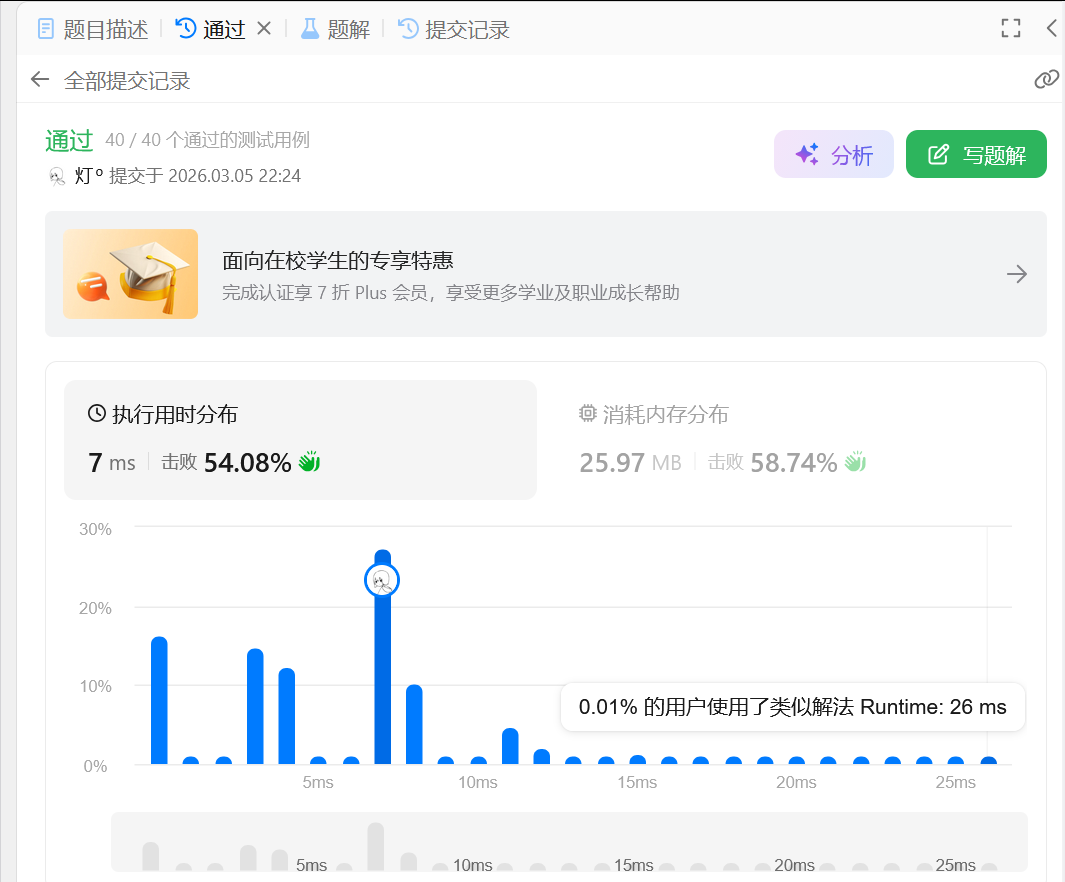Select the 执行用时分布 card

tap(300, 440)
